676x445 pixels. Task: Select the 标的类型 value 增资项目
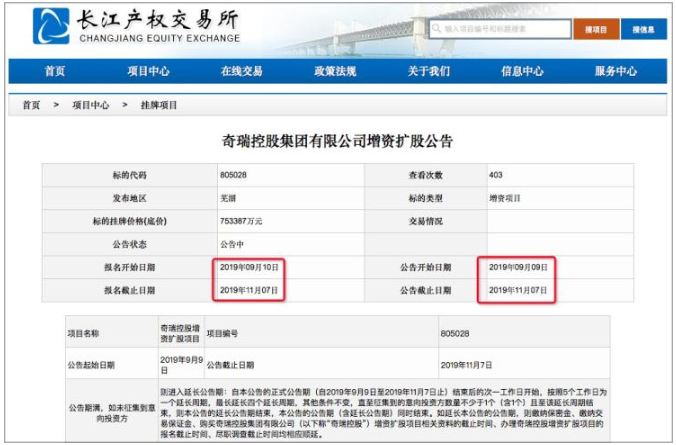505,198
